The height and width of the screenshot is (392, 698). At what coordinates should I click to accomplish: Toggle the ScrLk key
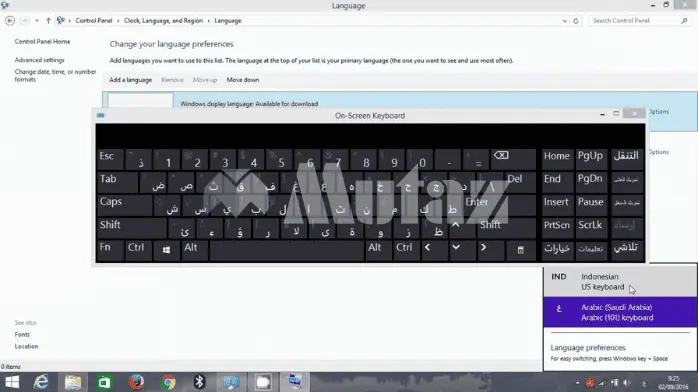coord(591,228)
